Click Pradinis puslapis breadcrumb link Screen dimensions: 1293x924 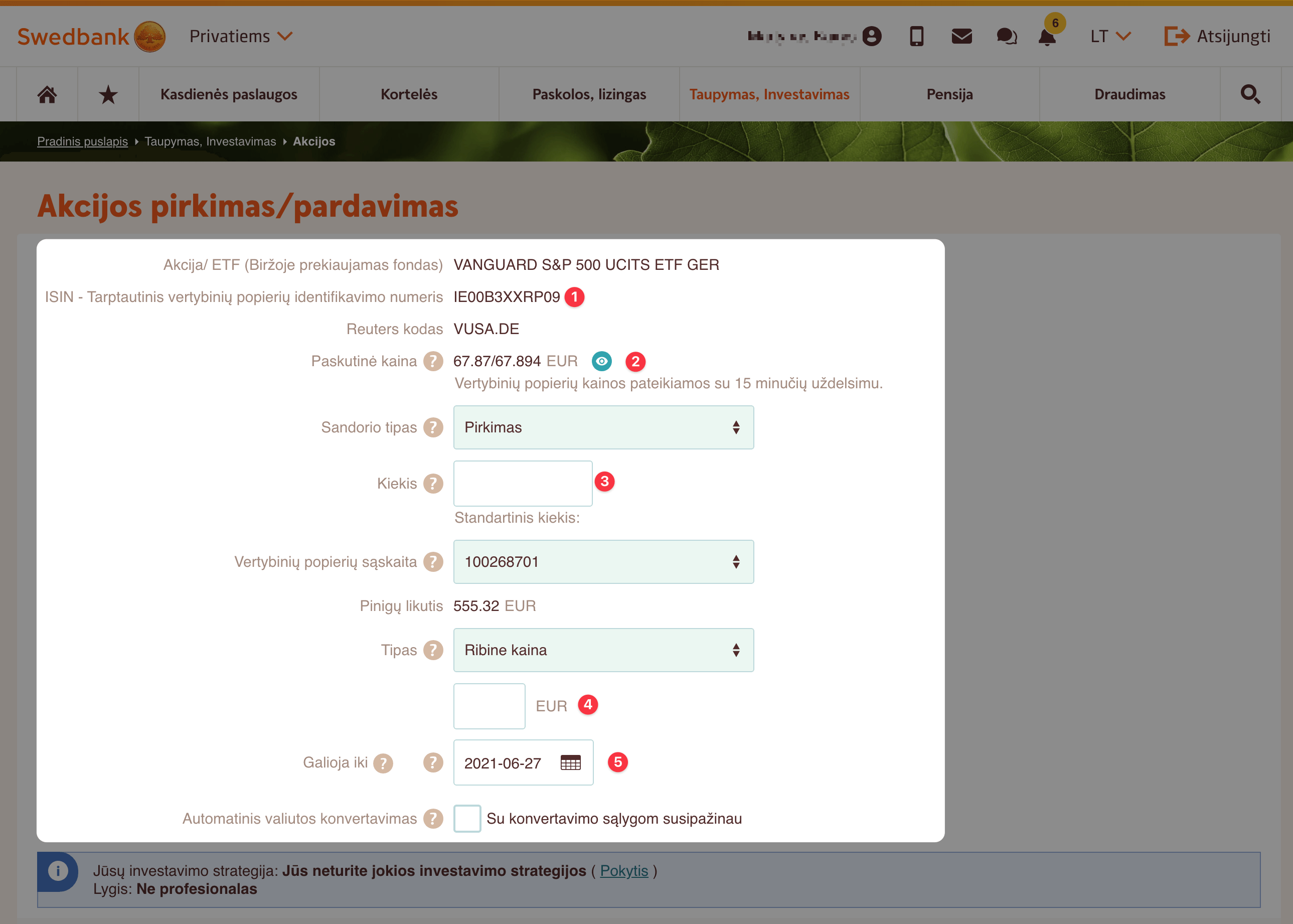82,141
